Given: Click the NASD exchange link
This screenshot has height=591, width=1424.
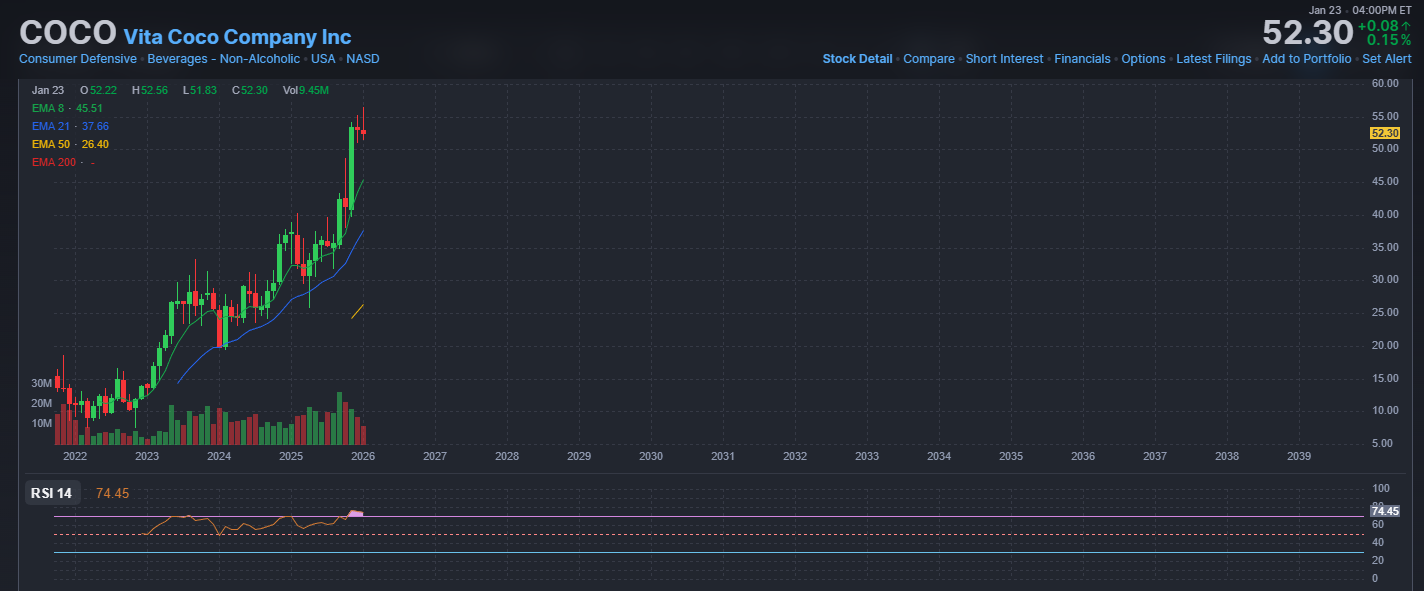Looking at the screenshot, I should [363, 59].
